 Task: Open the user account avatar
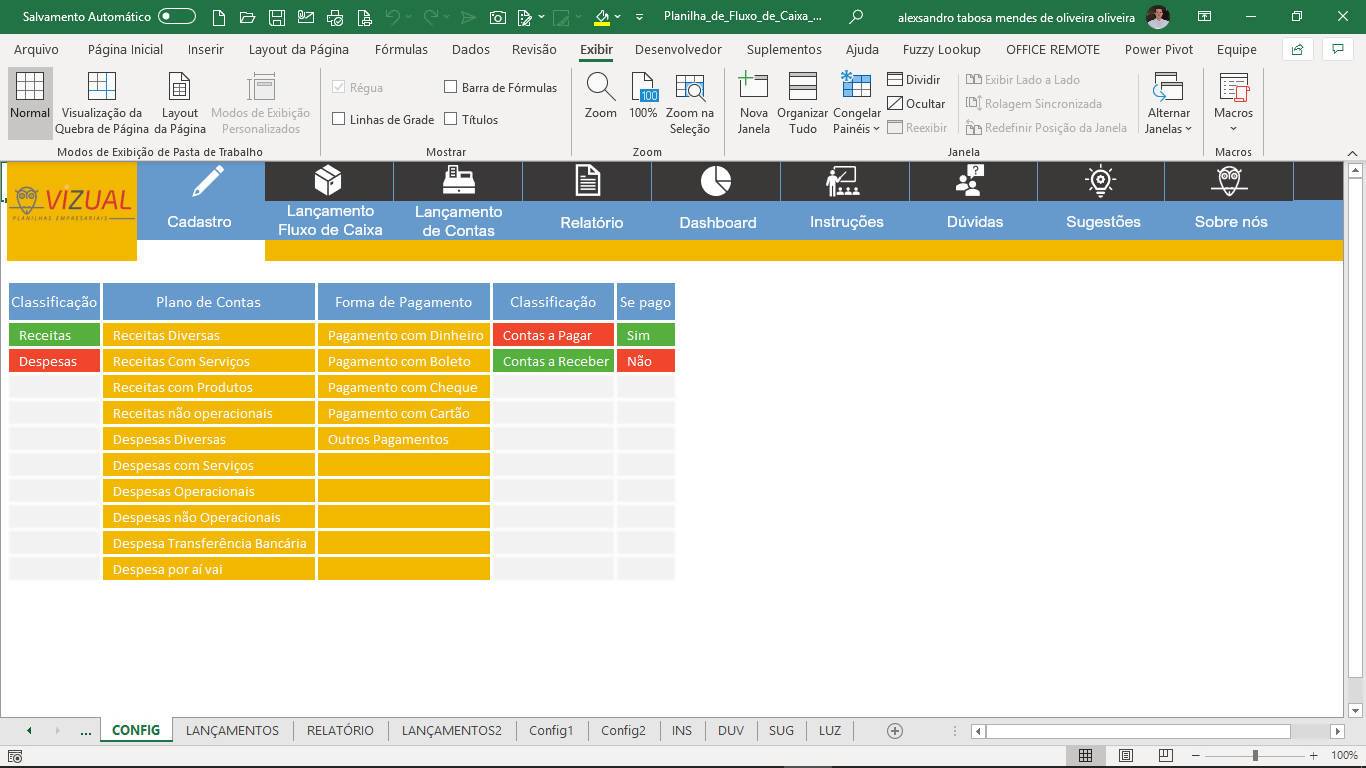[x=1158, y=17]
